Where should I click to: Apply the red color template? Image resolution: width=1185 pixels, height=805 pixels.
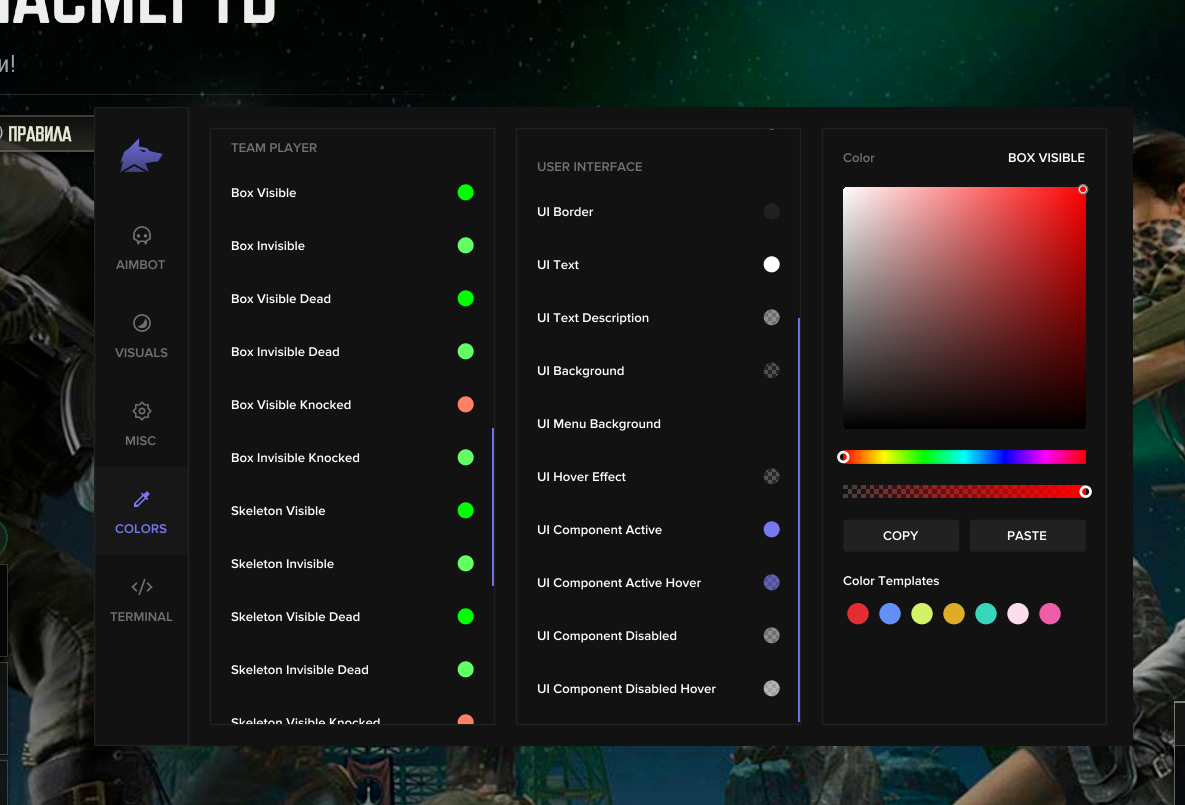(x=858, y=614)
